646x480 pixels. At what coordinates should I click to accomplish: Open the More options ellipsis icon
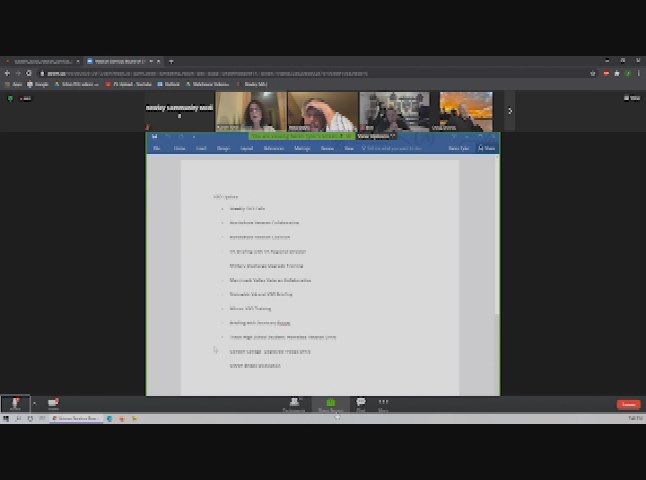pos(383,404)
